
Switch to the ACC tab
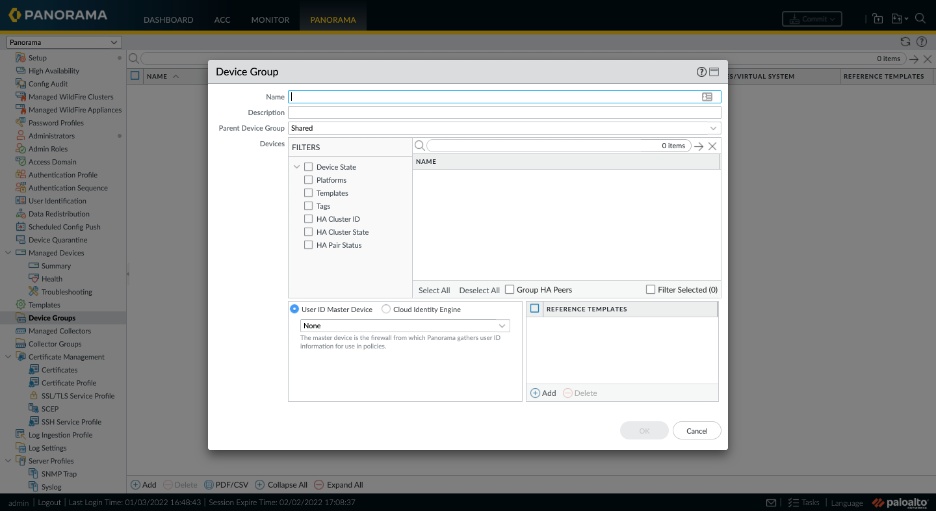(x=222, y=20)
